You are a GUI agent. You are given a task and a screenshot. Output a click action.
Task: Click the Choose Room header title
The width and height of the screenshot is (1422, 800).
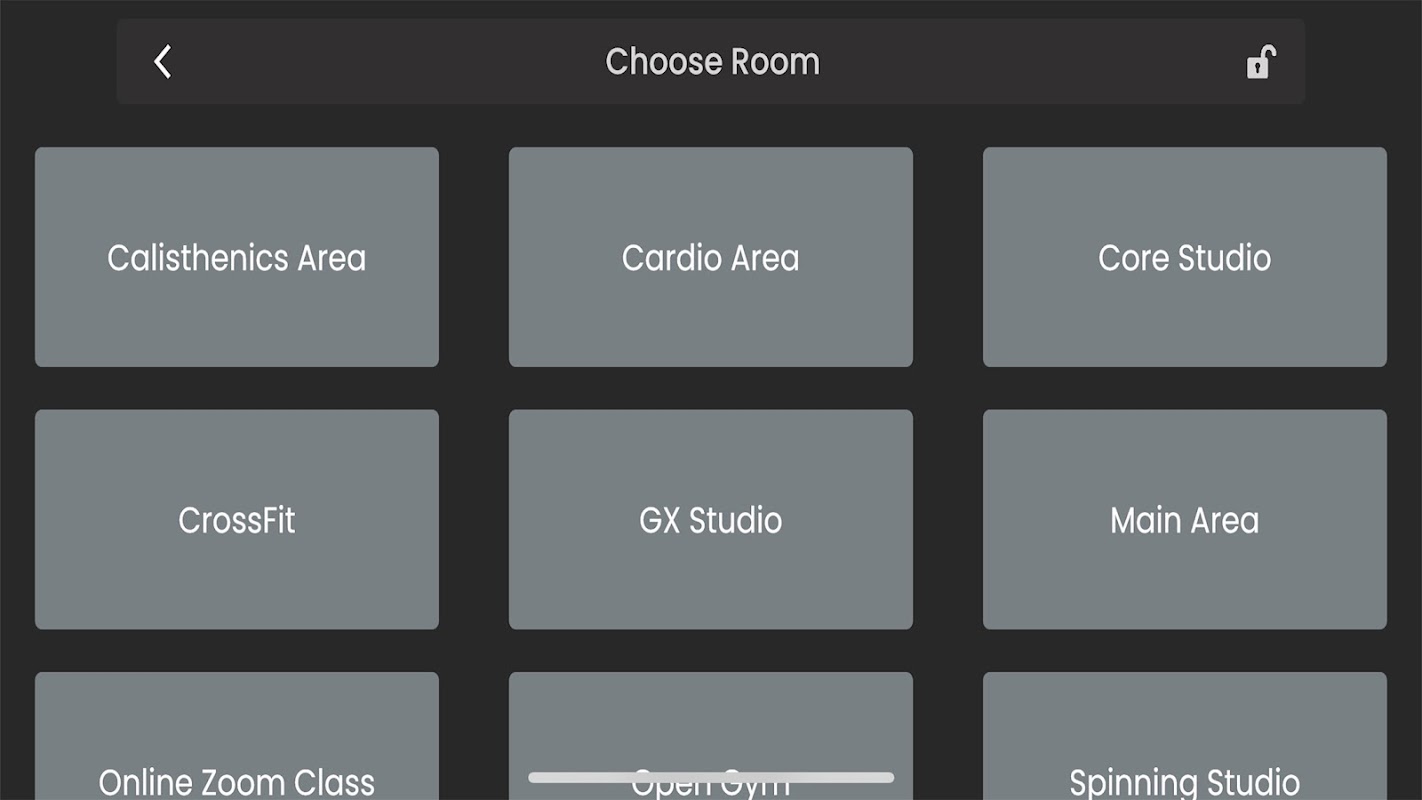click(712, 62)
